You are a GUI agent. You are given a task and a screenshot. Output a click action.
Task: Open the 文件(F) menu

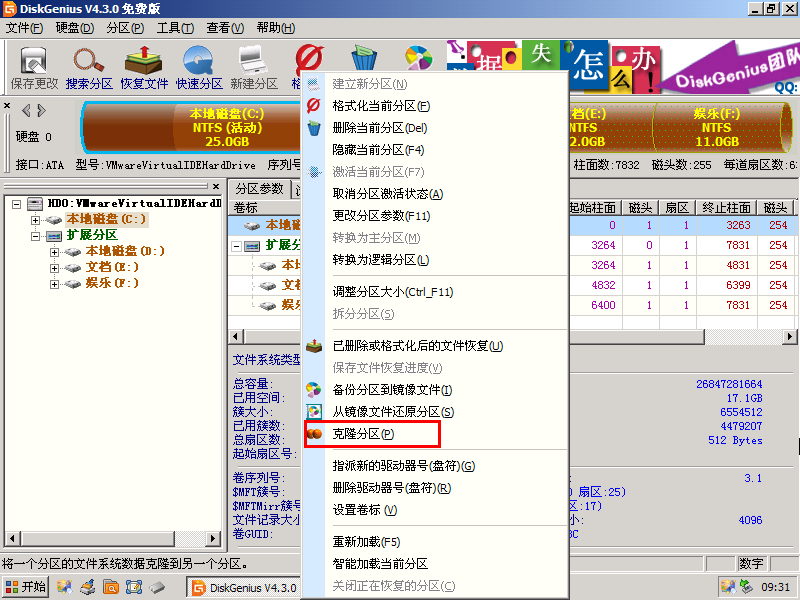click(24, 28)
